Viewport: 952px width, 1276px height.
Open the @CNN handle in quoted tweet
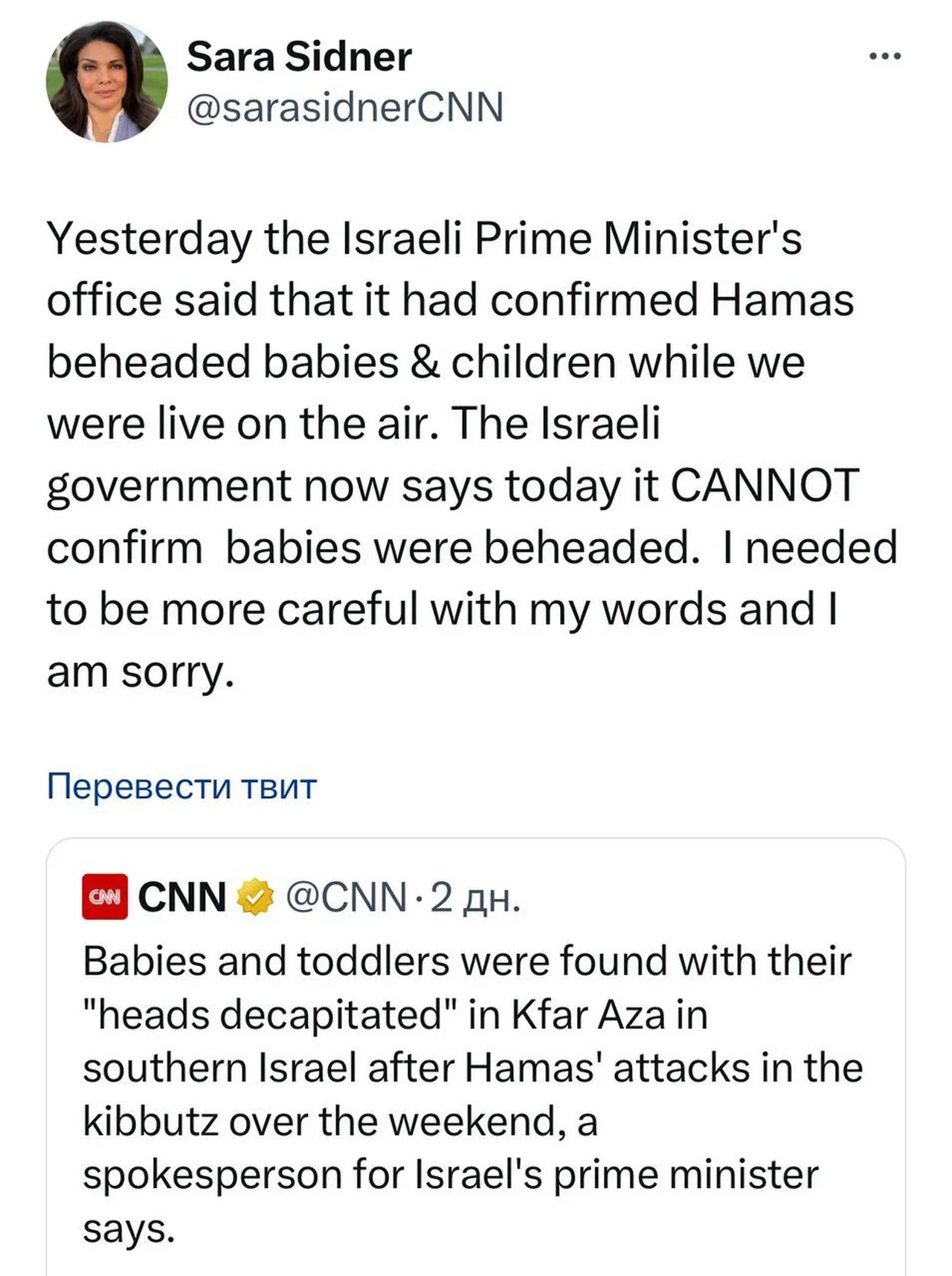346,897
